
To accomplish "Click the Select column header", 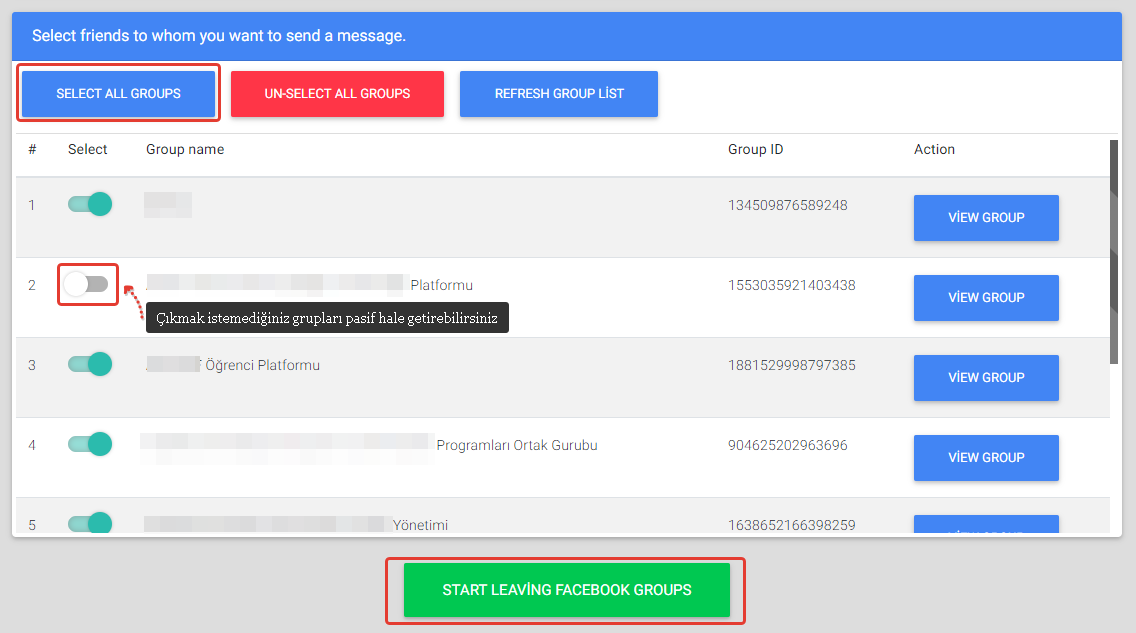I will pos(88,150).
